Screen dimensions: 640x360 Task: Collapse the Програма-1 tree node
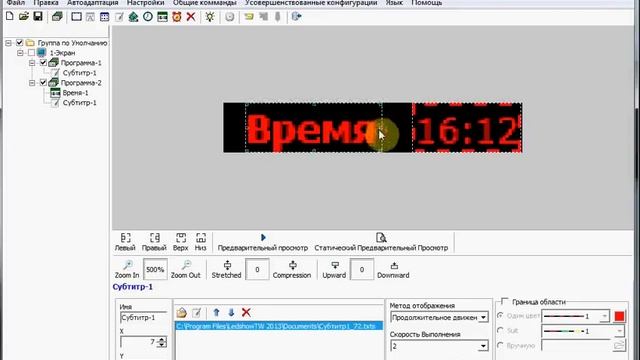(x=32, y=63)
